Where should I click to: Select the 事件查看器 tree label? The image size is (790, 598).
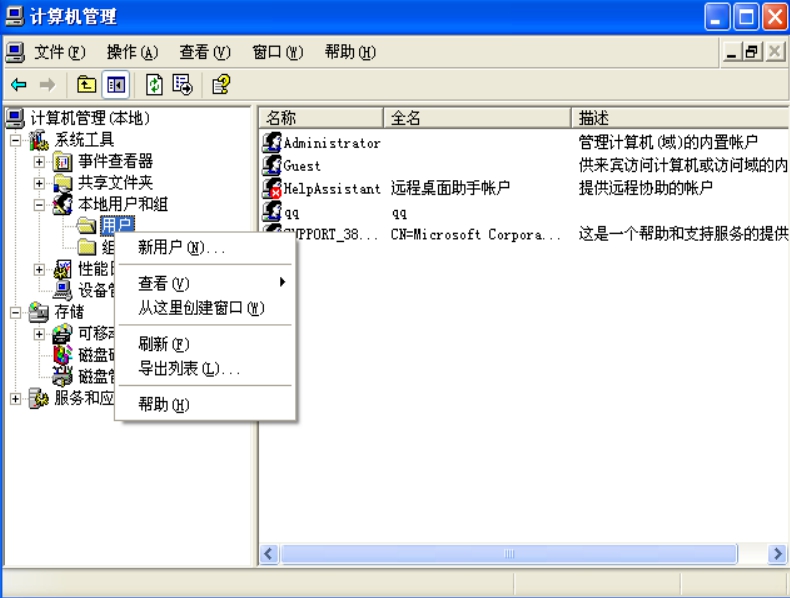[x=115, y=161]
